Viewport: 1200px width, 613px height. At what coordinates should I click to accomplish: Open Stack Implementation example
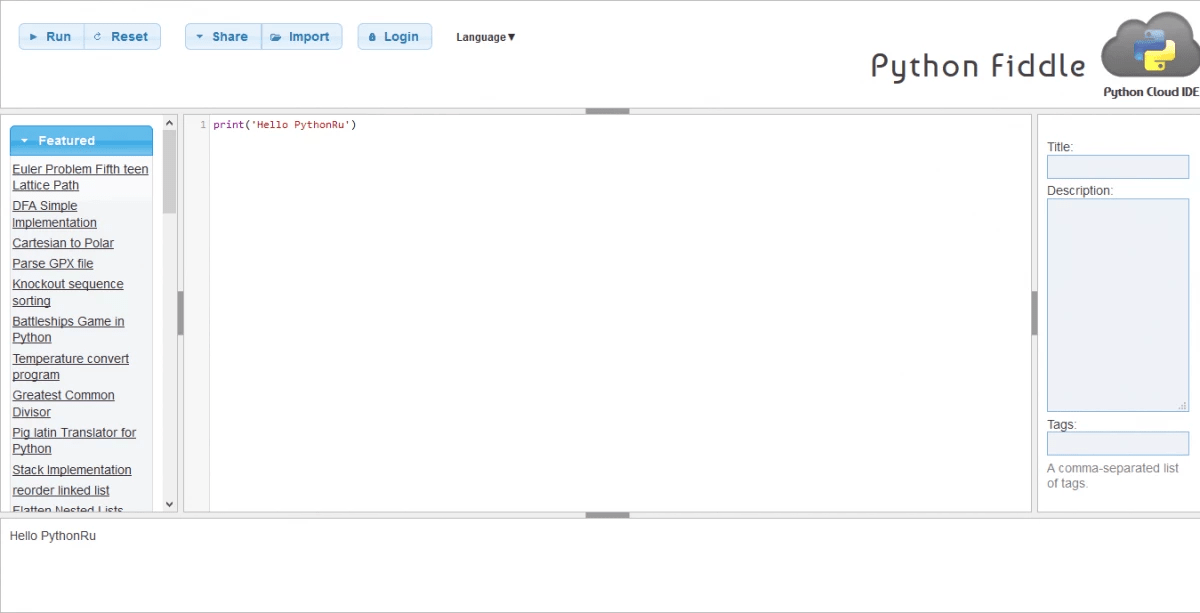click(x=72, y=470)
